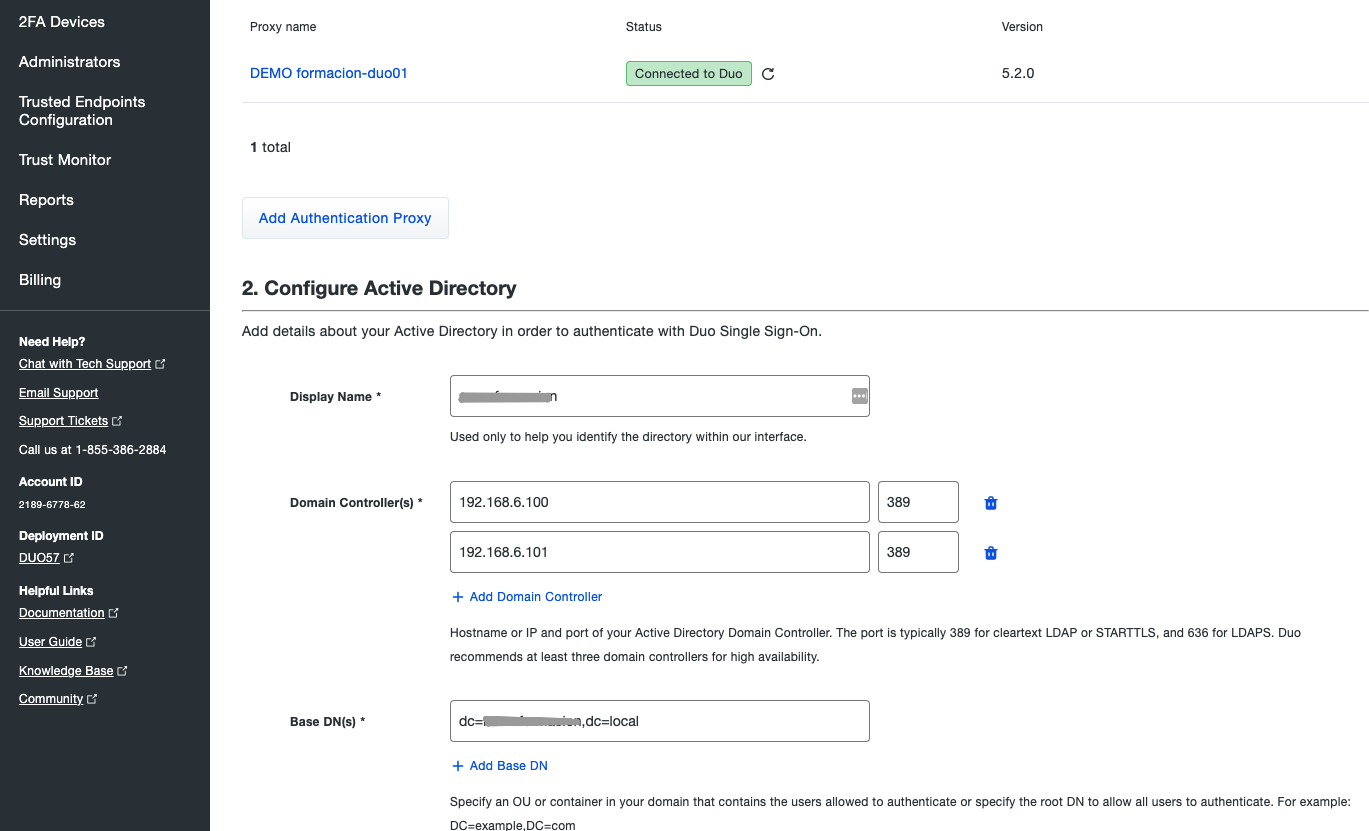Open Documentation helpful link

[62, 613]
